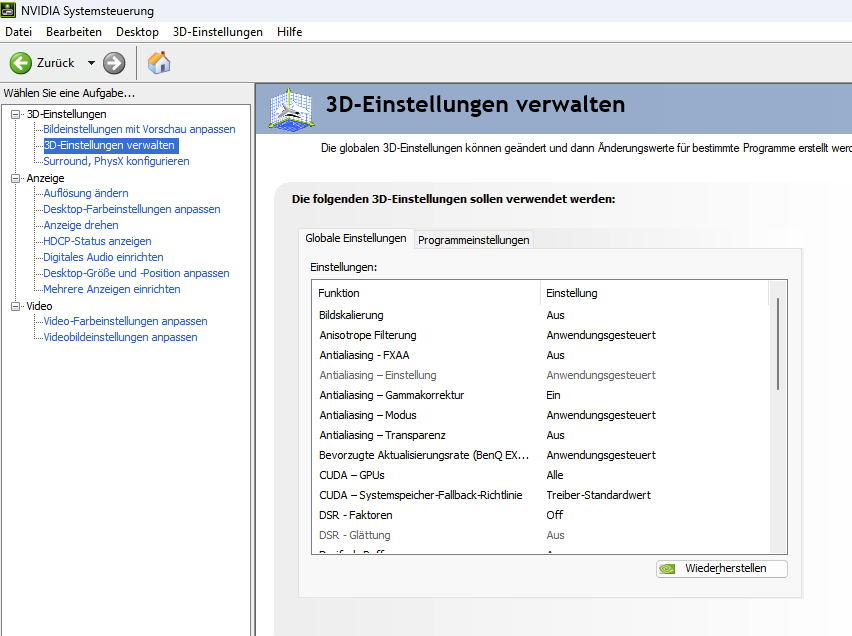Click the grey forward arrow icon

point(114,63)
